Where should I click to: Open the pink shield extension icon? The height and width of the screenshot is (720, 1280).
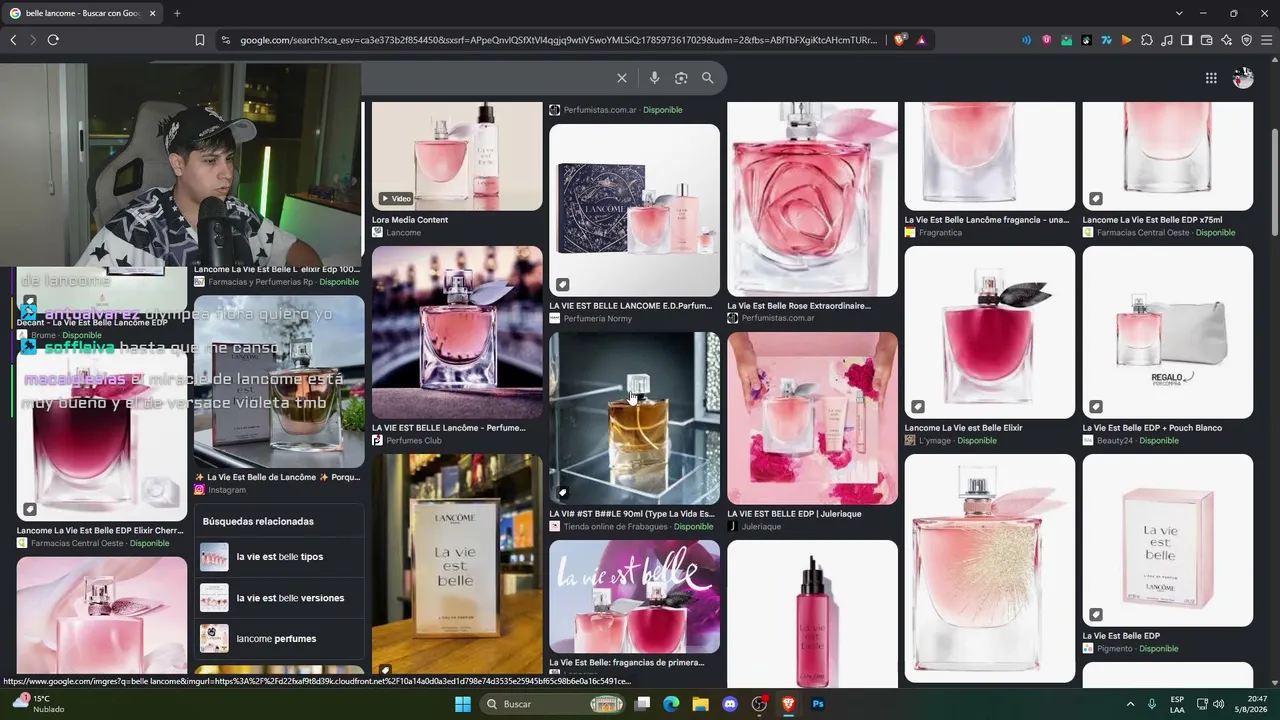point(1046,40)
